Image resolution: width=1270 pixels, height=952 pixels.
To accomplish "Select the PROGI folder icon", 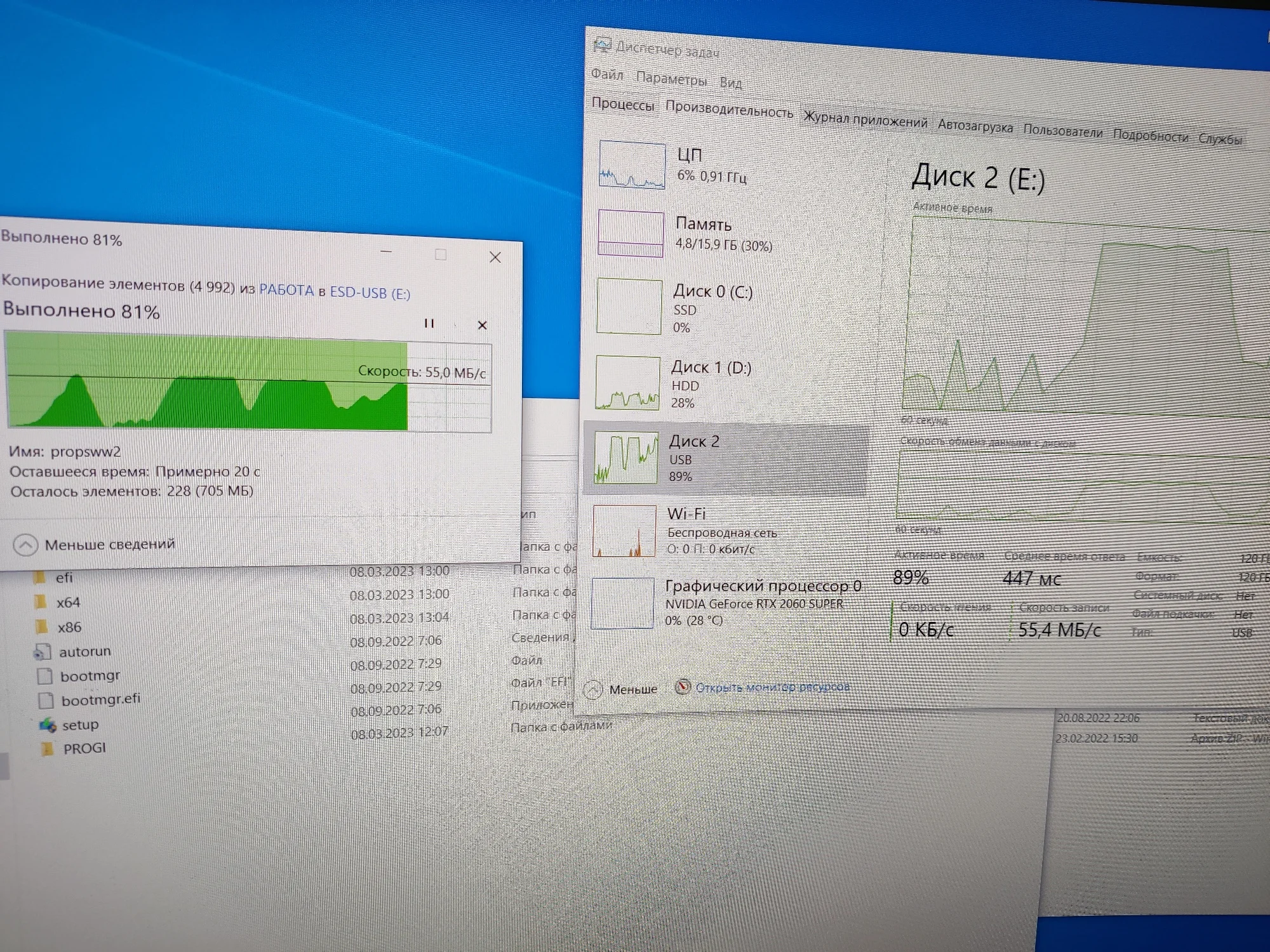I will point(48,749).
